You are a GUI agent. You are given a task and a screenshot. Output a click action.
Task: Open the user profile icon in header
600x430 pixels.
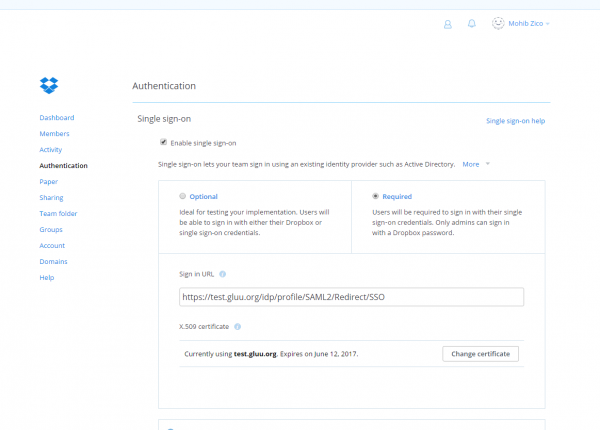point(447,23)
